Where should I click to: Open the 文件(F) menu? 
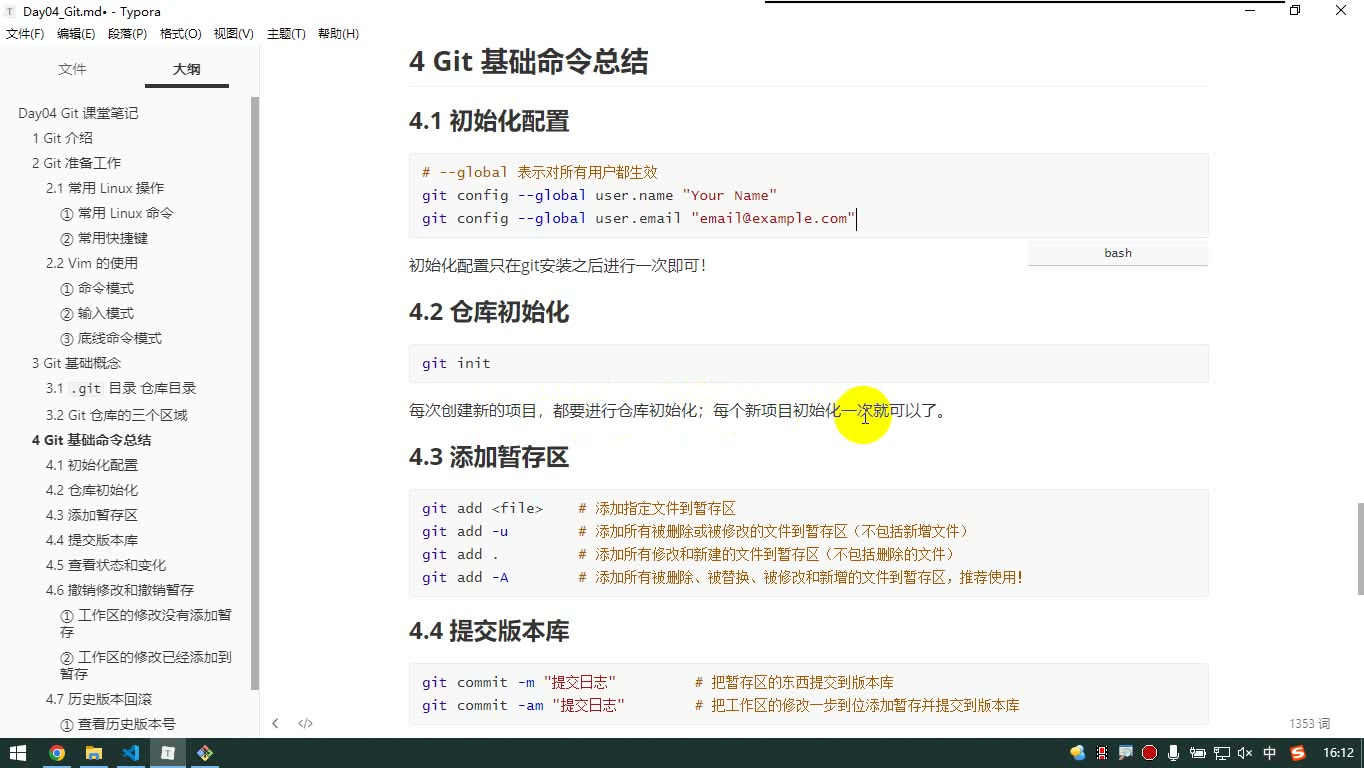click(x=25, y=34)
